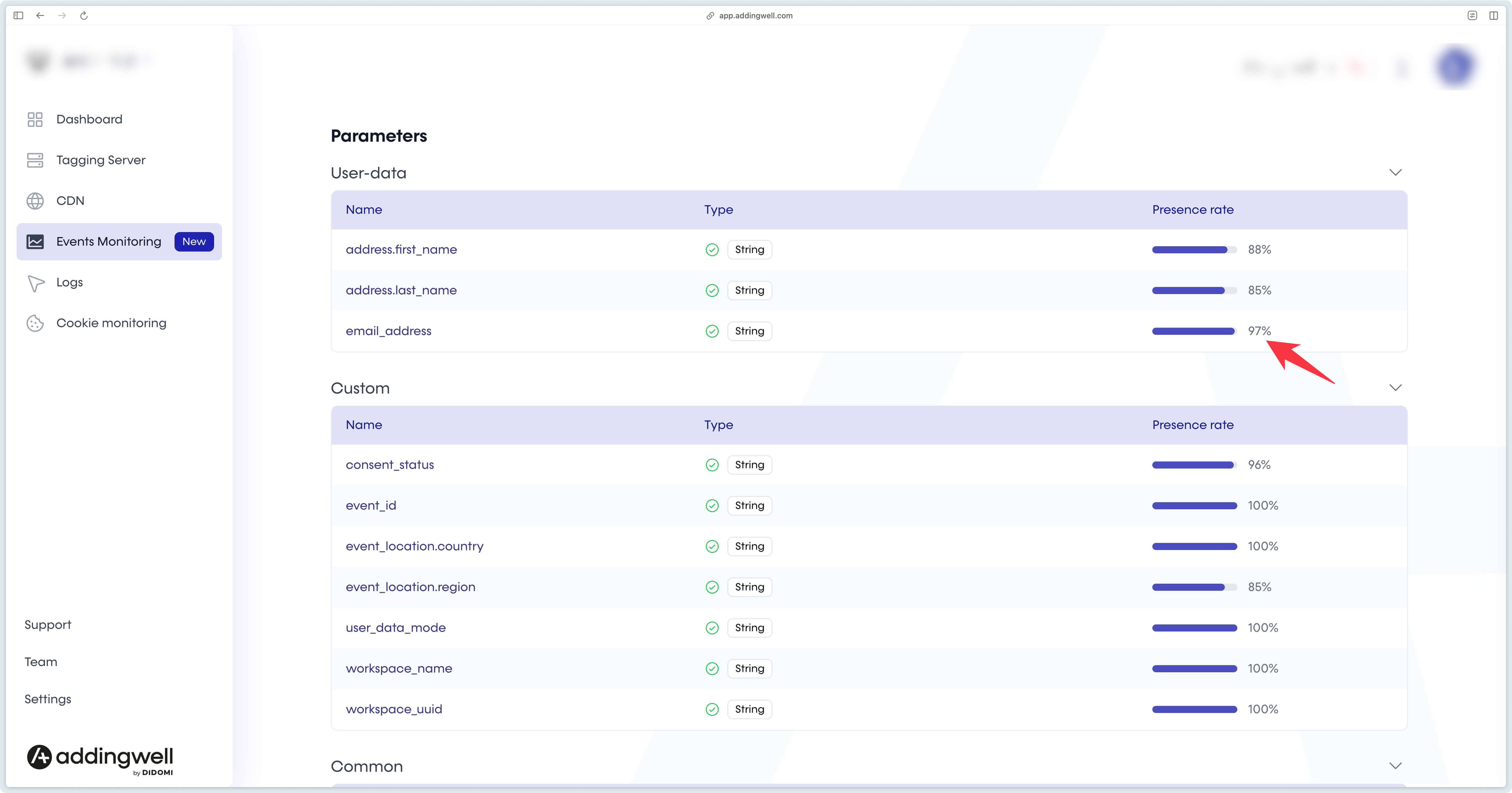Click the address.last_name parameter name
This screenshot has width=1512, height=793.
coord(402,291)
